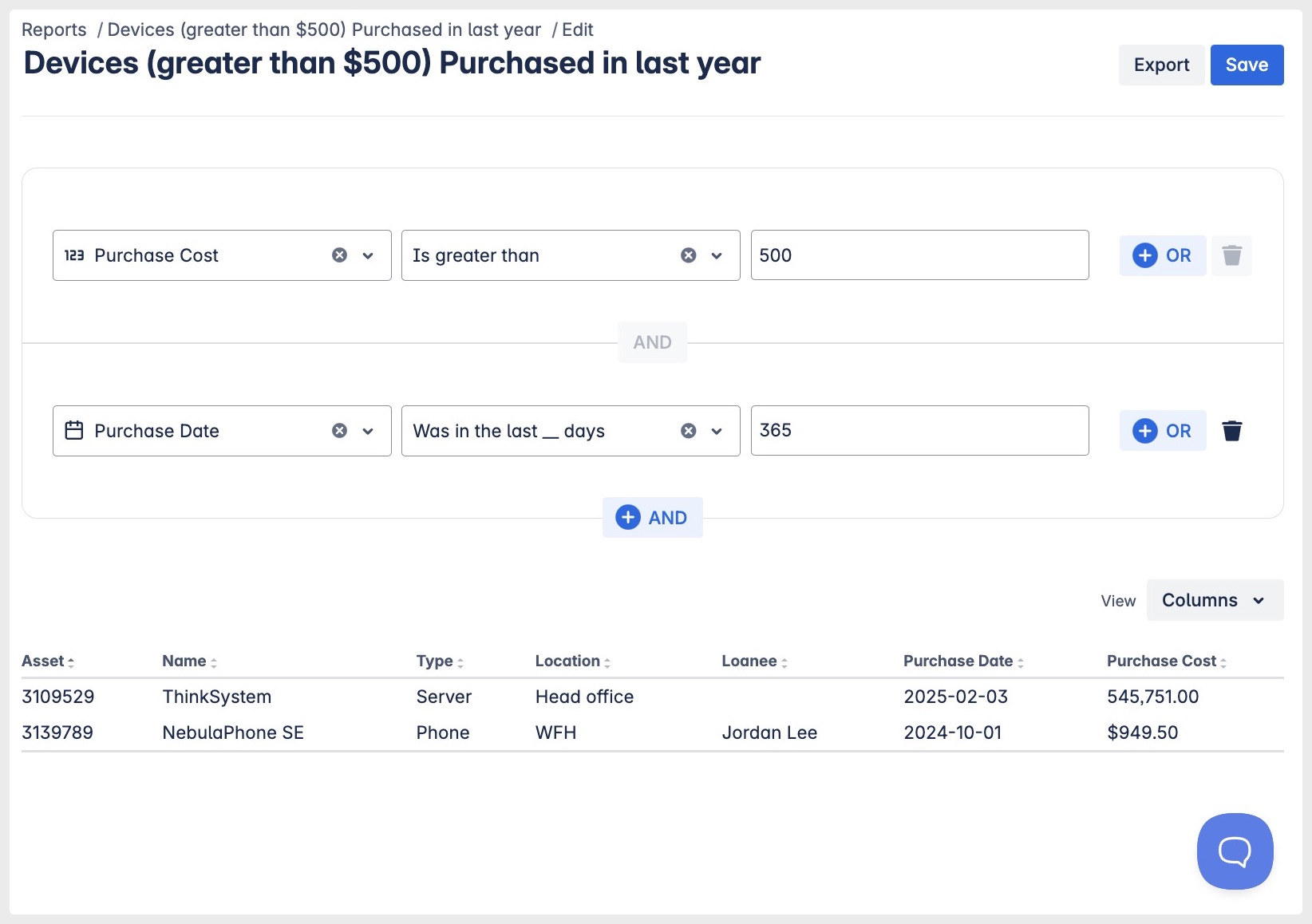1312x924 pixels.
Task: Go to Reports breadcrumb
Action: coord(53,30)
